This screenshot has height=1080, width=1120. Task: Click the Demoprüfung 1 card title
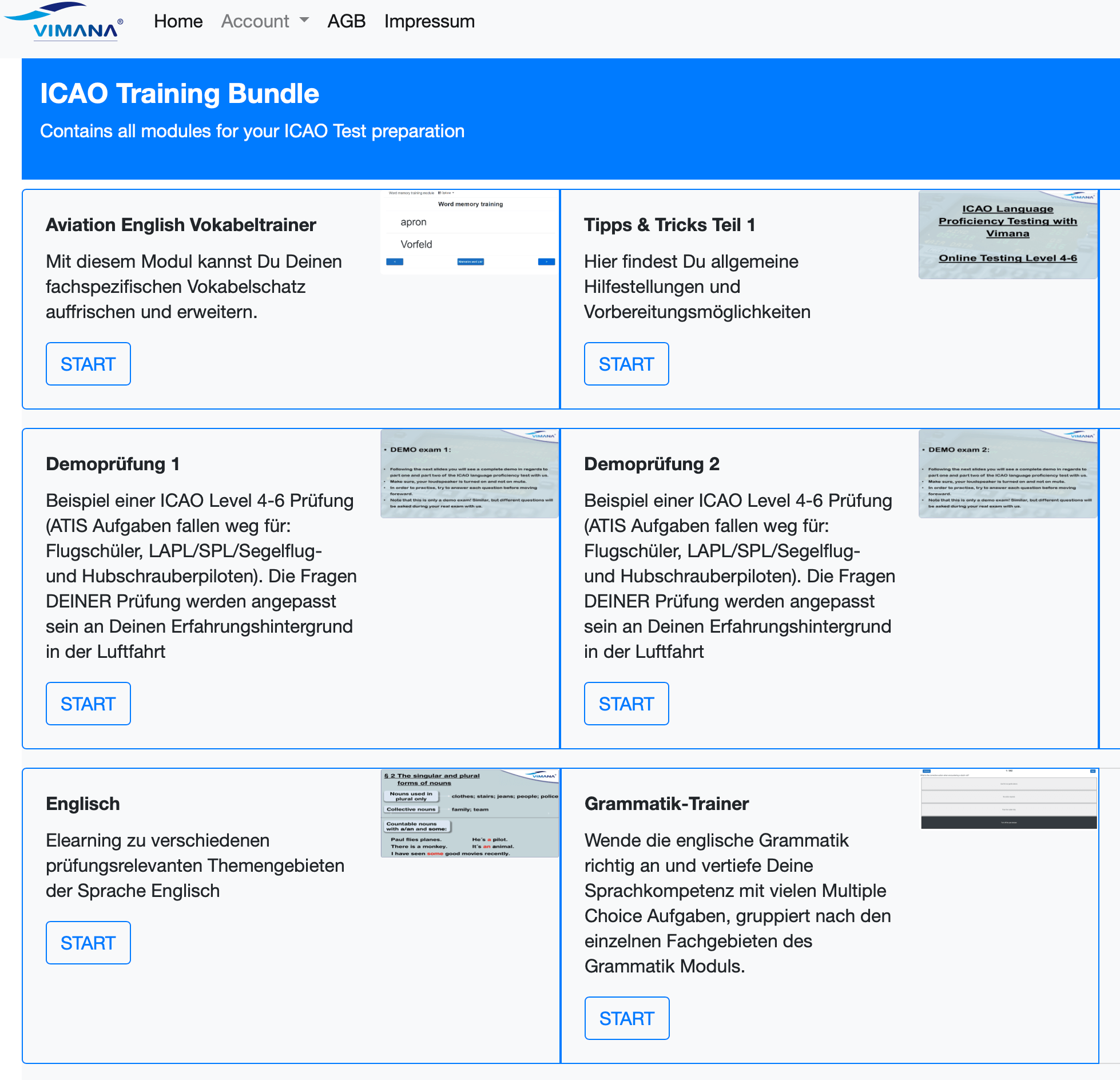click(x=113, y=464)
